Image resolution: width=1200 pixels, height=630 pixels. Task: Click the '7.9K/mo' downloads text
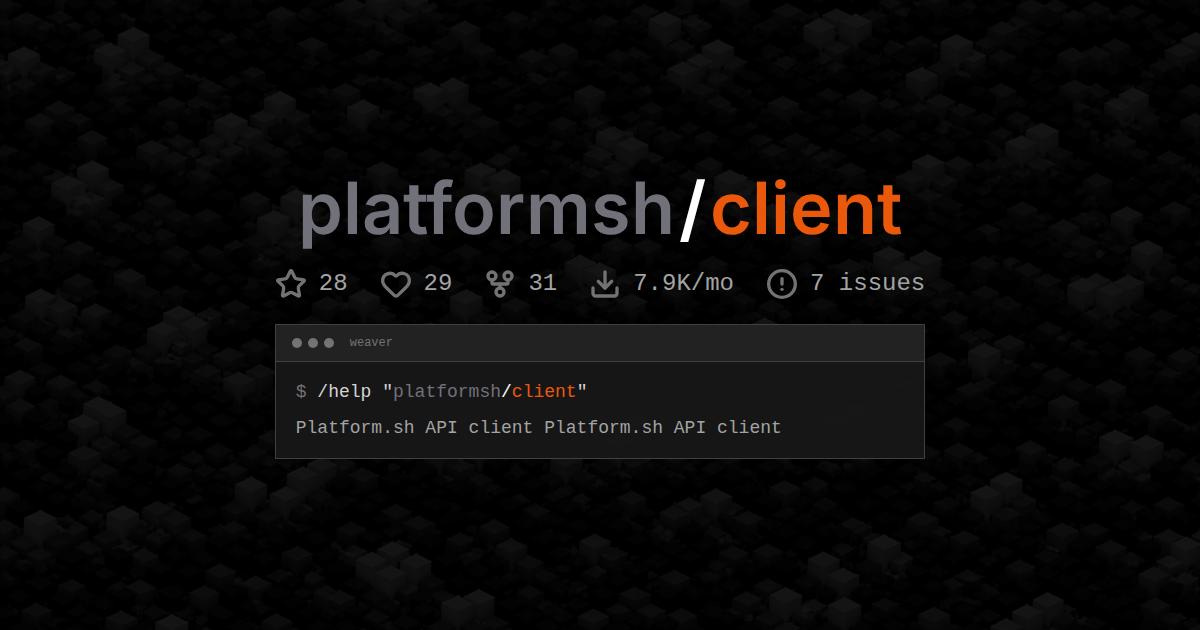point(684,283)
